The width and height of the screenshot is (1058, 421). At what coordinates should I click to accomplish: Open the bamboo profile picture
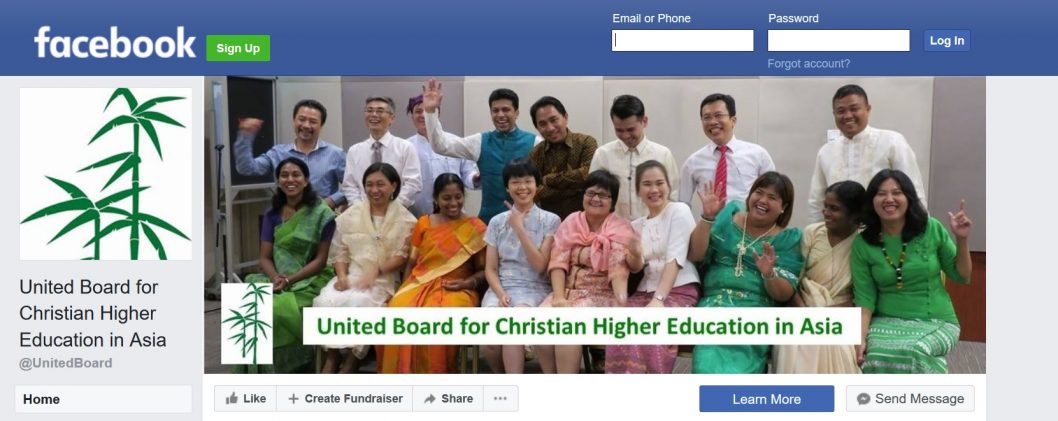pyautogui.click(x=106, y=174)
